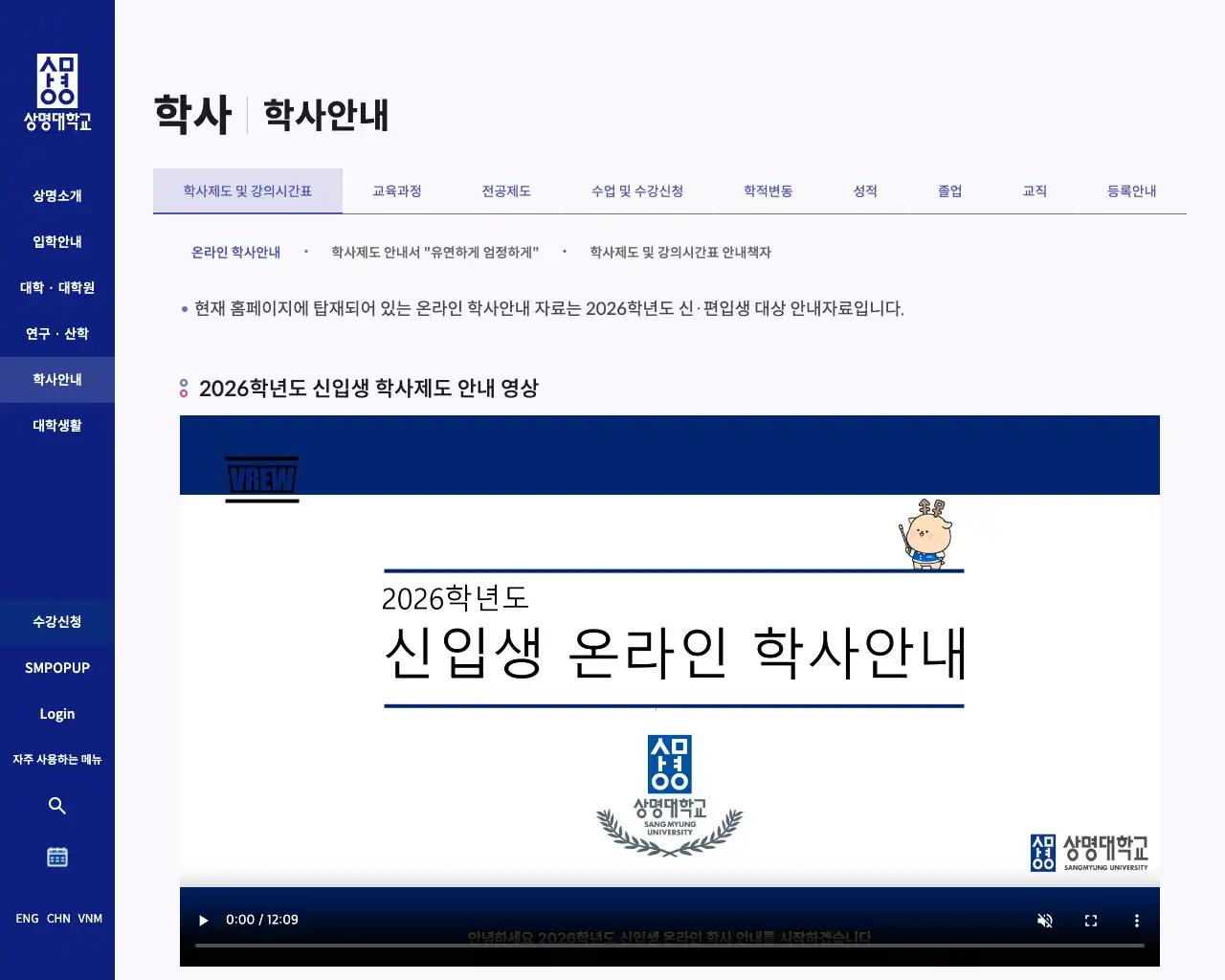Screen dimensions: 1225x980
Task: Select the 온라인 학사안내 sub-tab
Action: click(235, 253)
